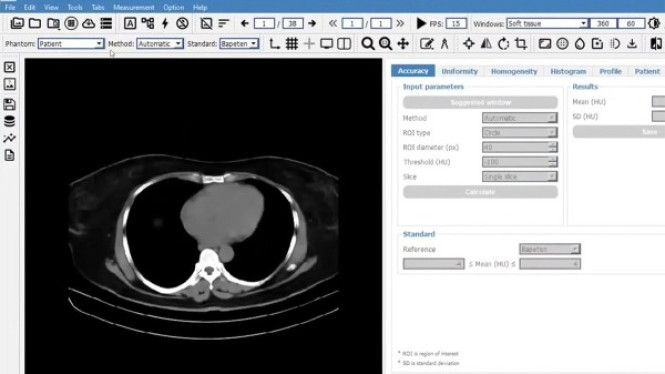Click the contrast invert icon beside window values
The width and height of the screenshot is (665, 374).
[x=654, y=23]
